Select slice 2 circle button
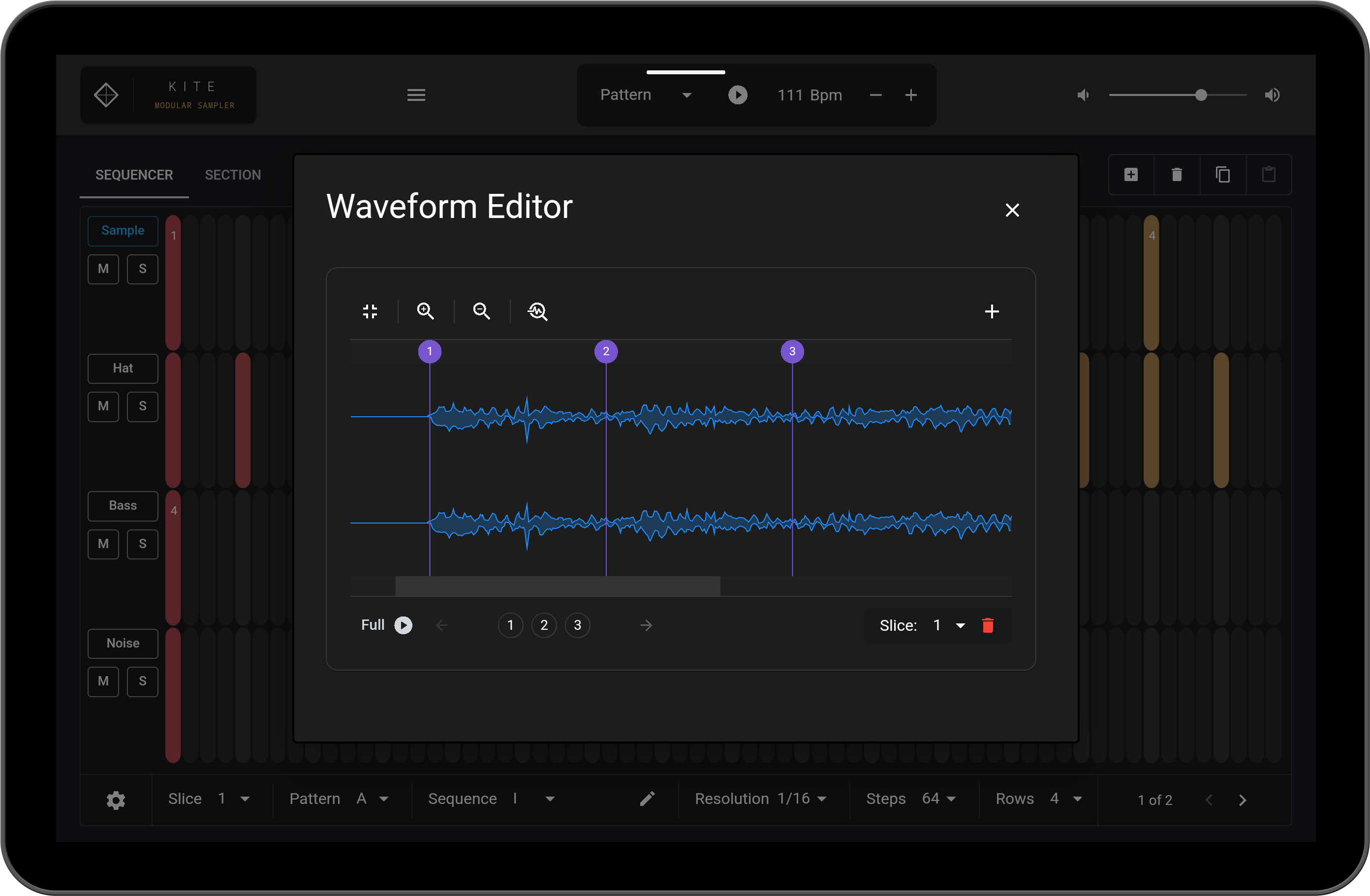Image resolution: width=1370 pixels, height=896 pixels. (543, 625)
